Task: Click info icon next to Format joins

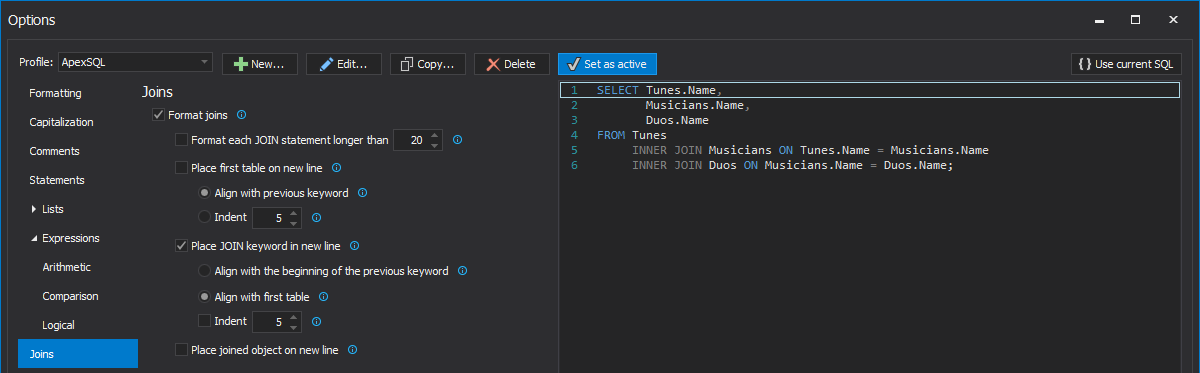Action: coord(242,115)
